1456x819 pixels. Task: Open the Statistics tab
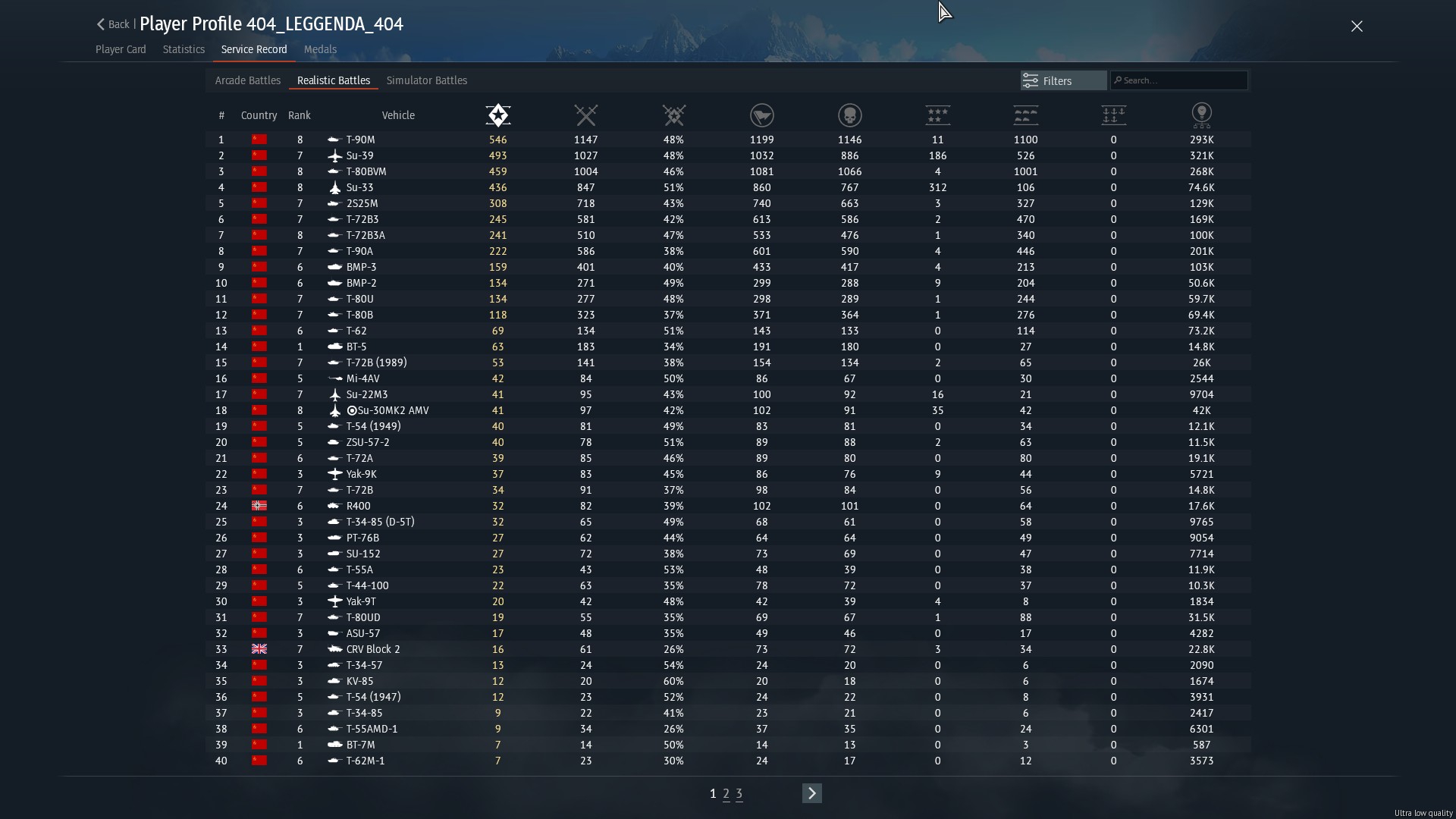point(184,49)
